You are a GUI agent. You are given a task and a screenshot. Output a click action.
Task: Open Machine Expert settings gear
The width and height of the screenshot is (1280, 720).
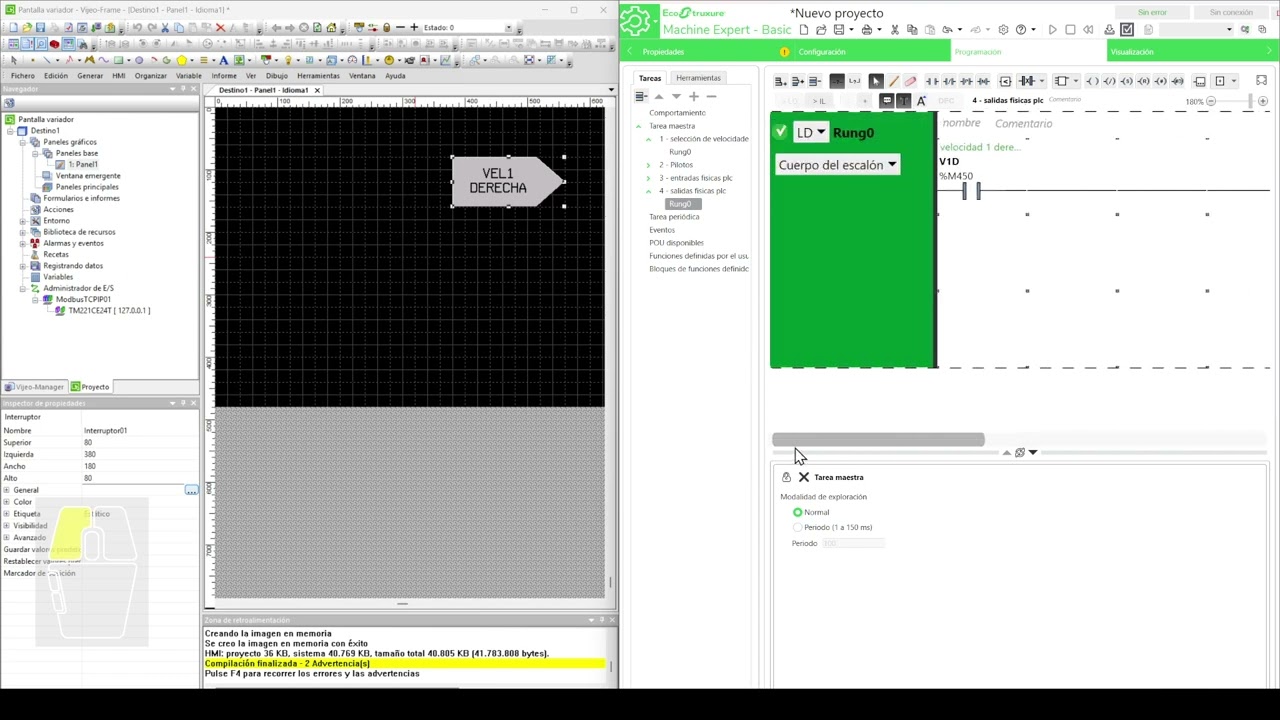click(1003, 30)
